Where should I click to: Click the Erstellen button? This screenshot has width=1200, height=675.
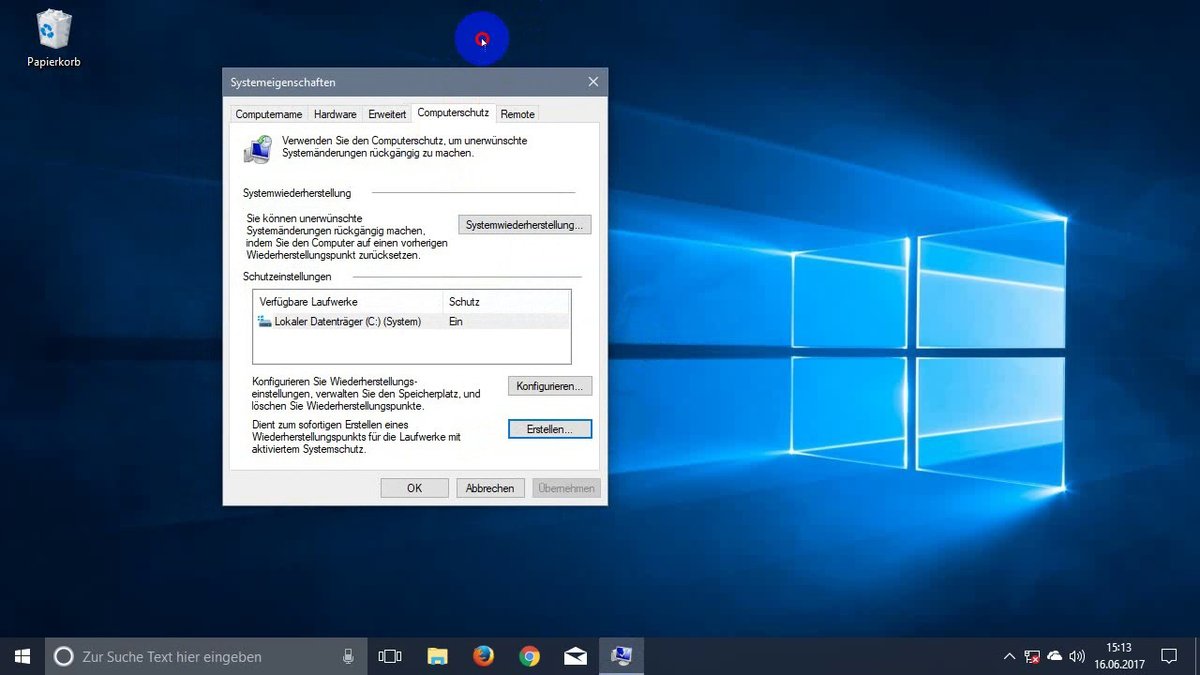coord(550,428)
